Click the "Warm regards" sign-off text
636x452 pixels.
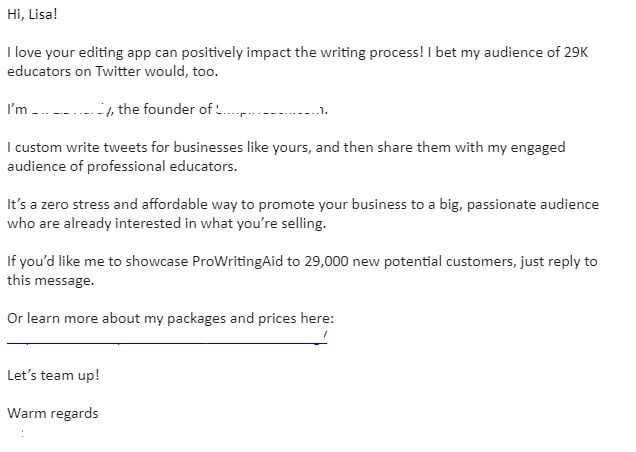(x=53, y=413)
